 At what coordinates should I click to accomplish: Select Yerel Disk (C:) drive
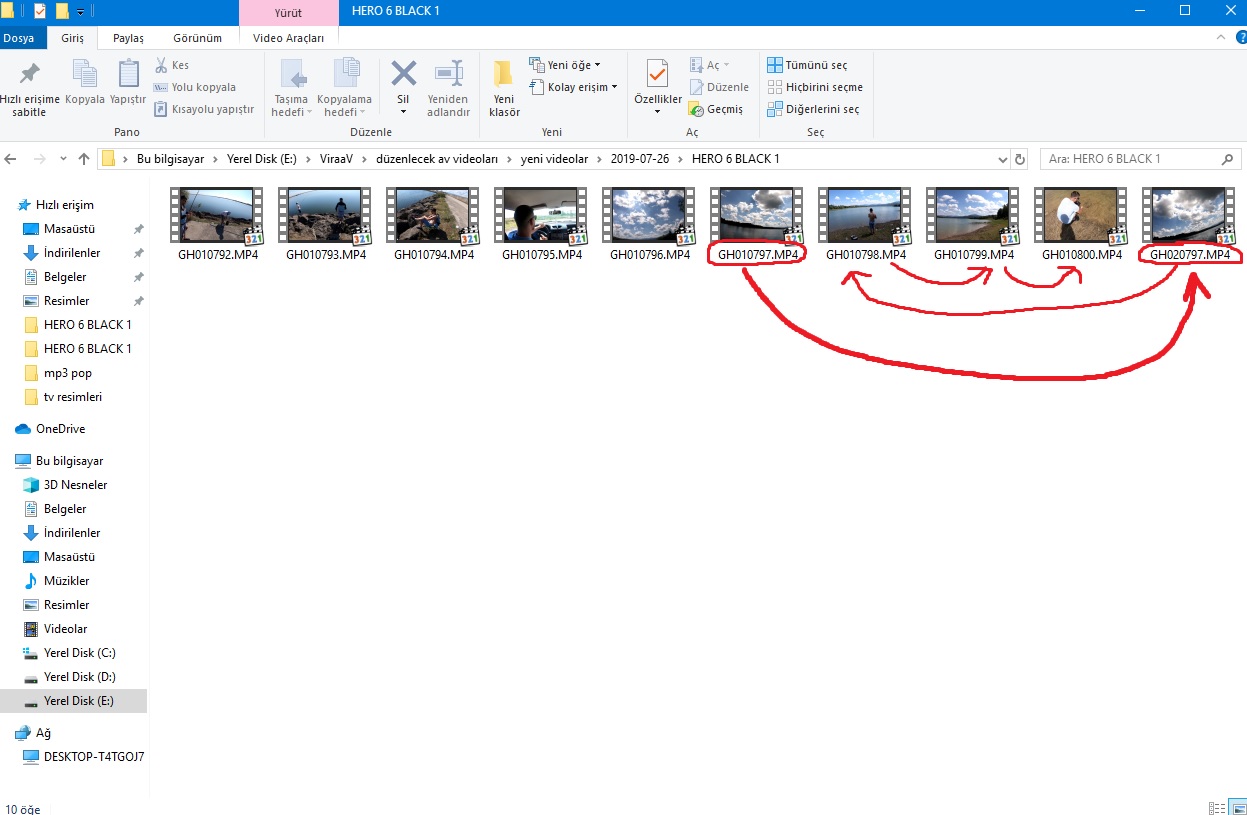79,653
